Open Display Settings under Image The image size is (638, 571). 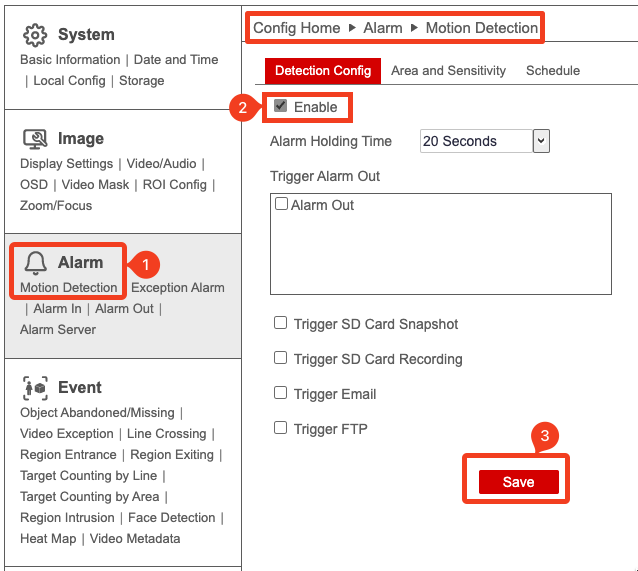[x=66, y=164]
